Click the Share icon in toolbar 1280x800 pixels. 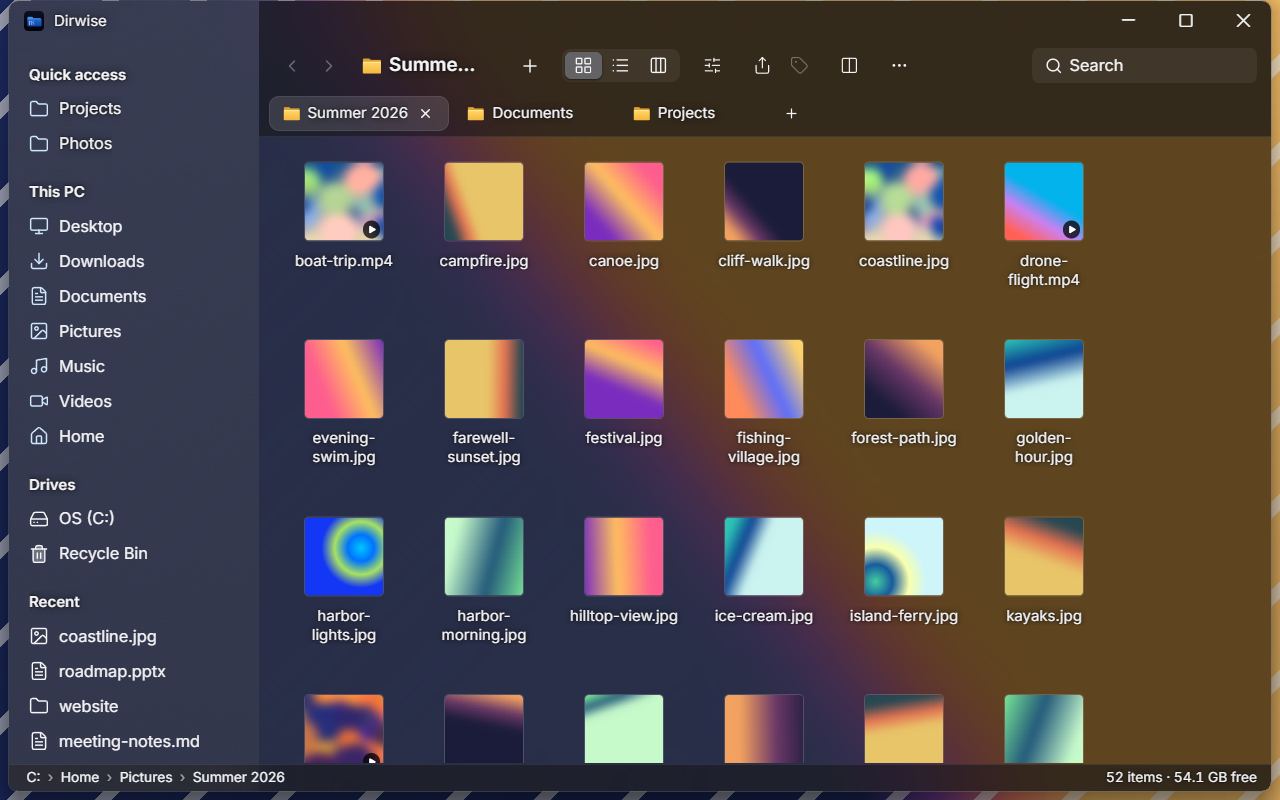click(762, 66)
